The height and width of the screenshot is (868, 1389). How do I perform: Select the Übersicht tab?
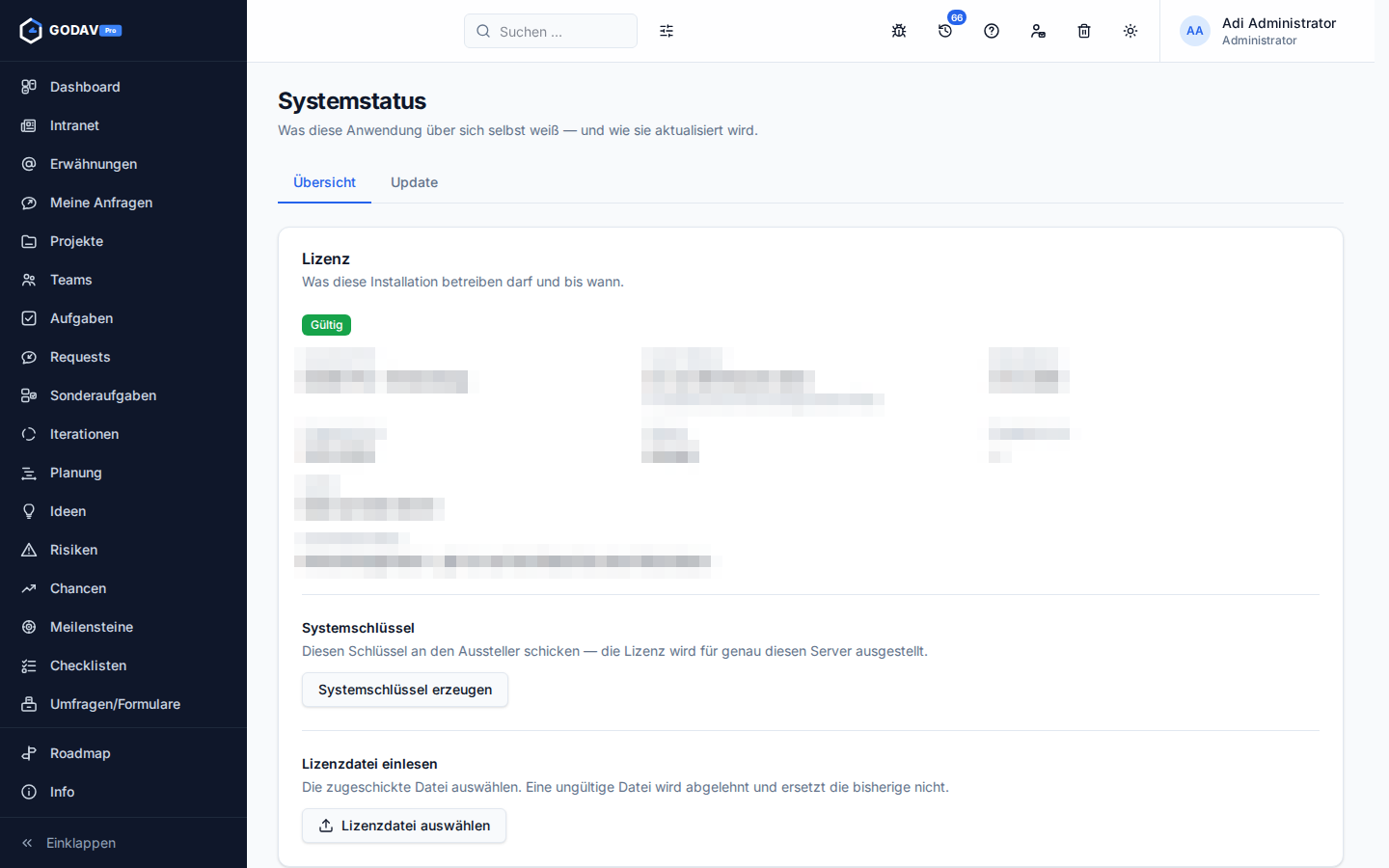324,182
